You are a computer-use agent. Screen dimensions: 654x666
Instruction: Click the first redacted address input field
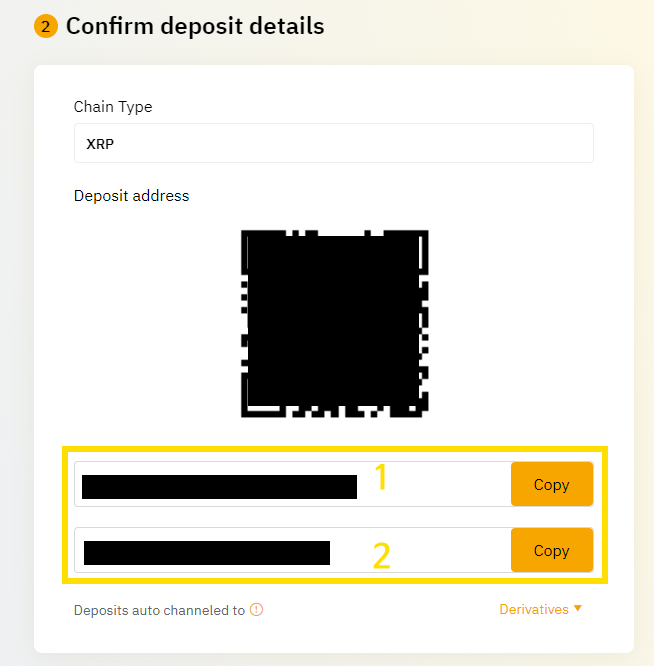coord(293,484)
